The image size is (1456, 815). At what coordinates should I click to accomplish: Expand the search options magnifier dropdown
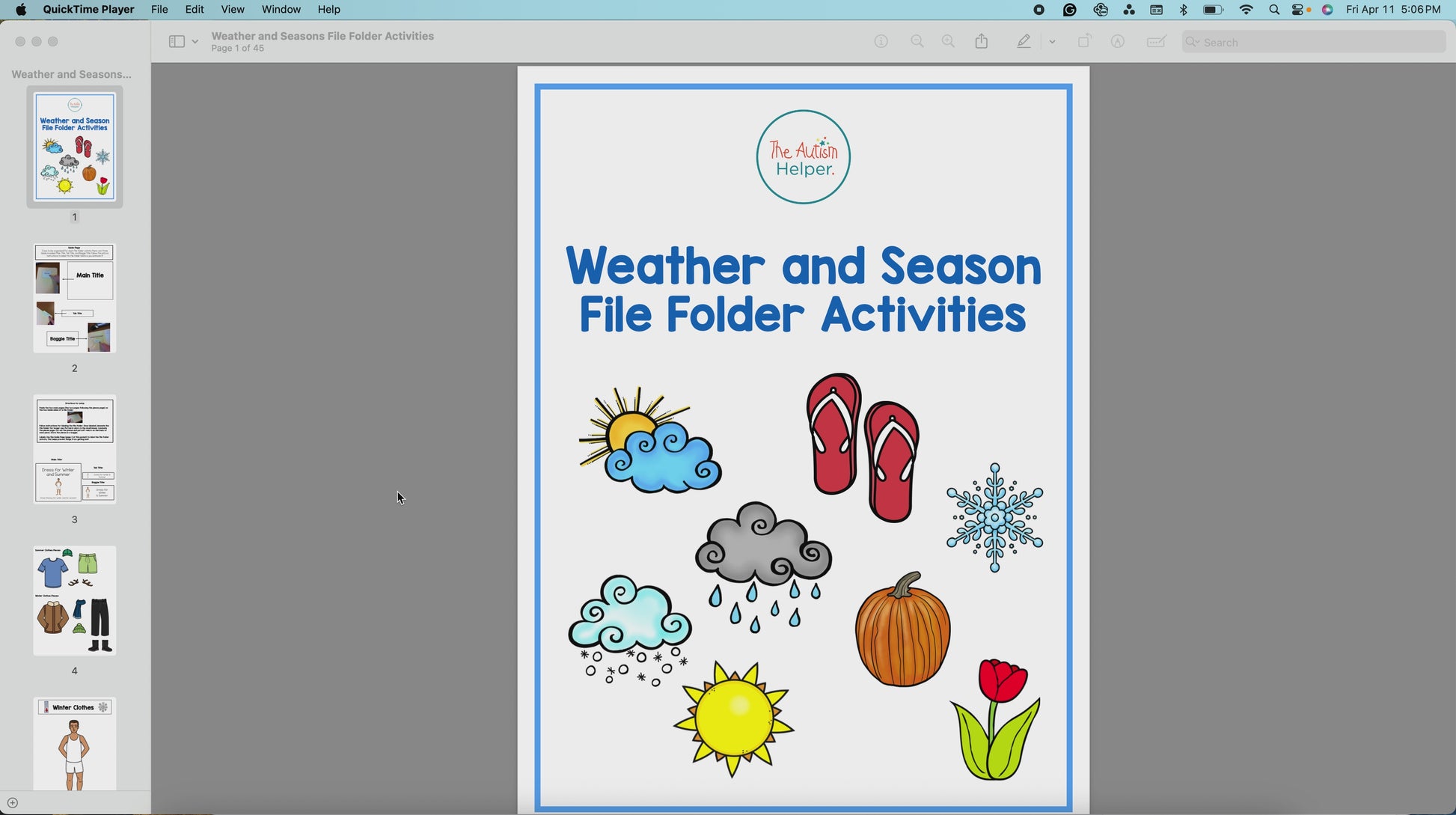1193,42
